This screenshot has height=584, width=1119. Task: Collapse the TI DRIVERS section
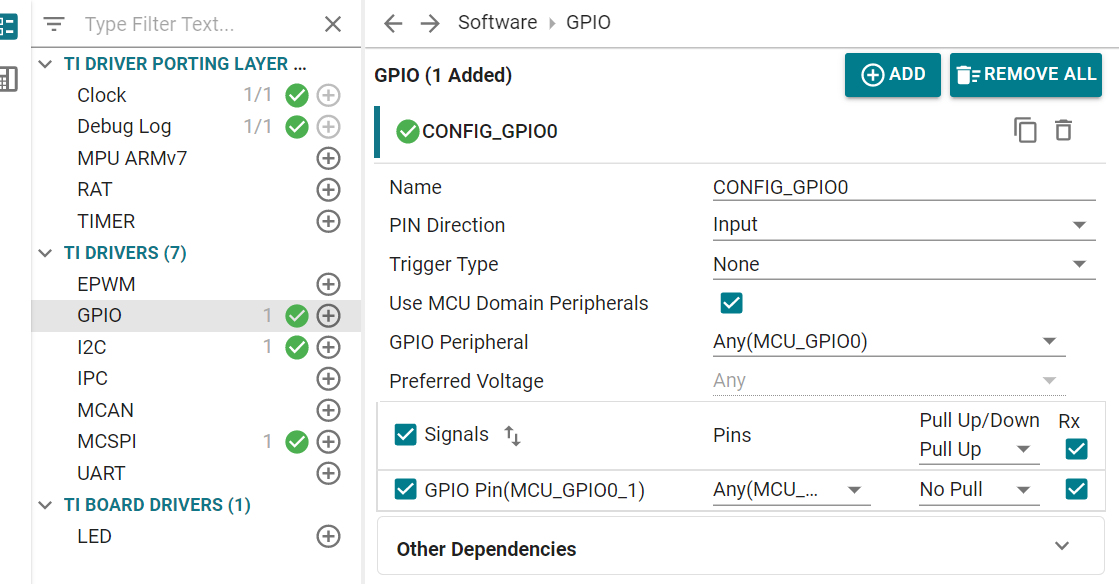[44, 253]
